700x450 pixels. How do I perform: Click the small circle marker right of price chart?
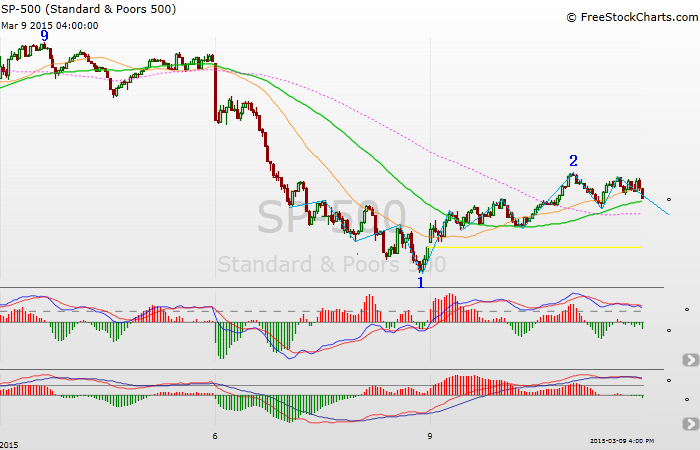(669, 199)
